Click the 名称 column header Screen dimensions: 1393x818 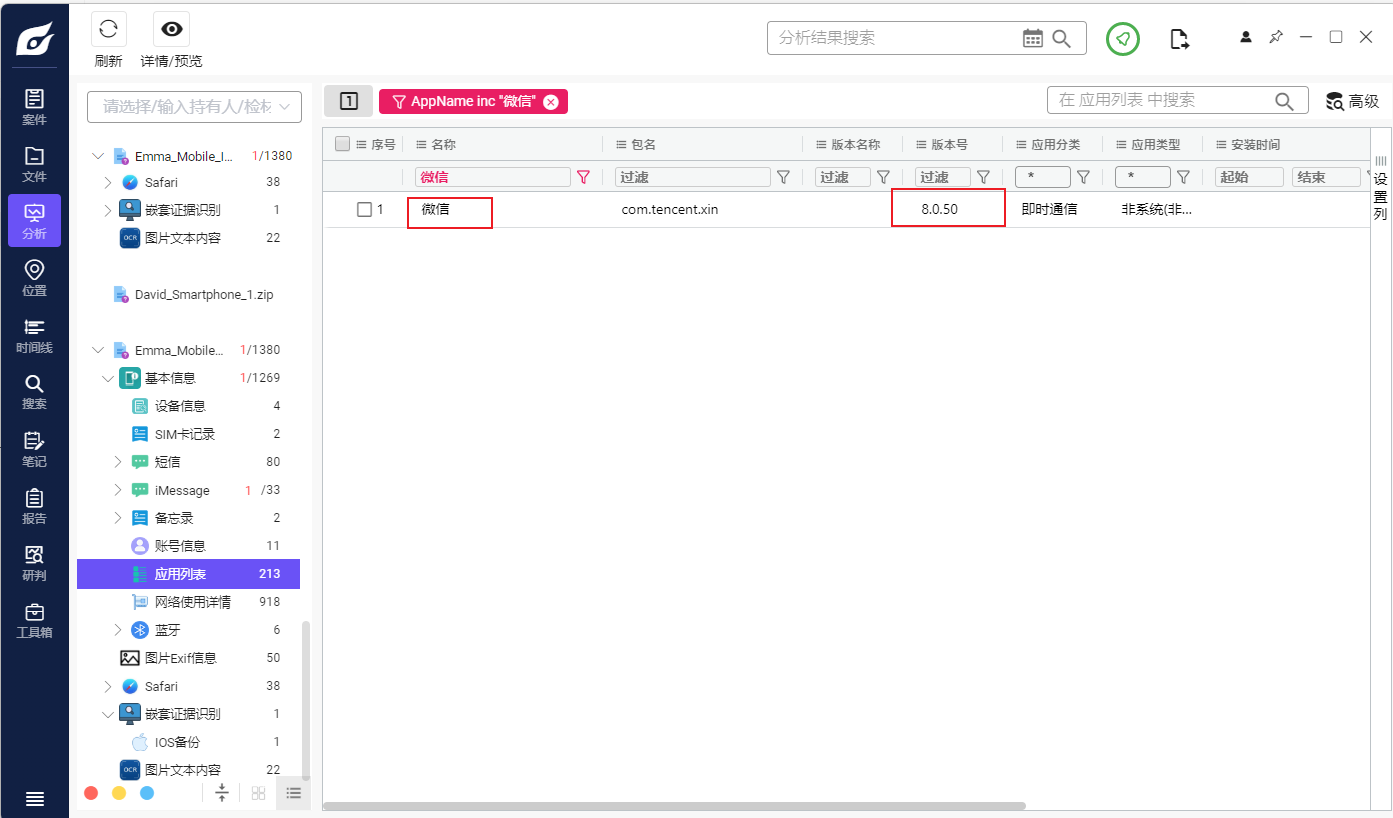(x=502, y=144)
